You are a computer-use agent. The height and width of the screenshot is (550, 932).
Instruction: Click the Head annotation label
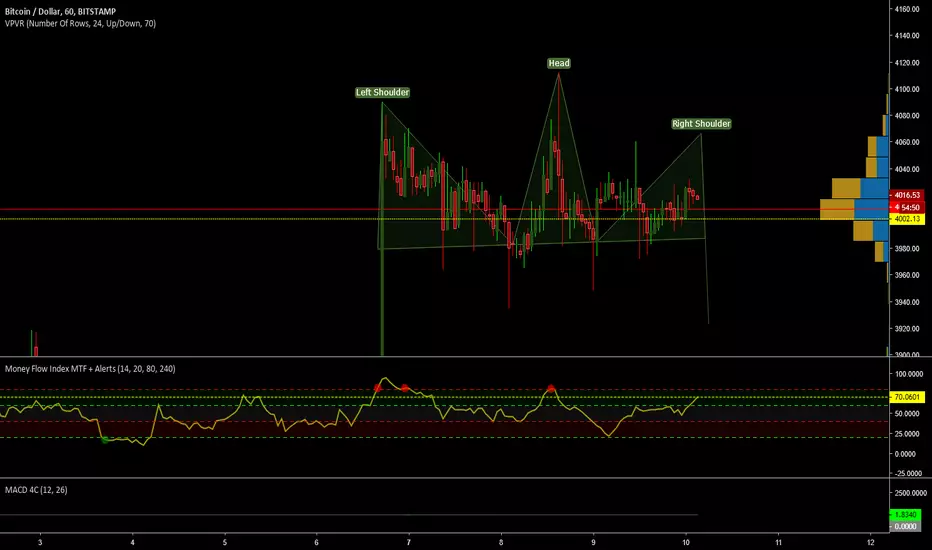[559, 63]
